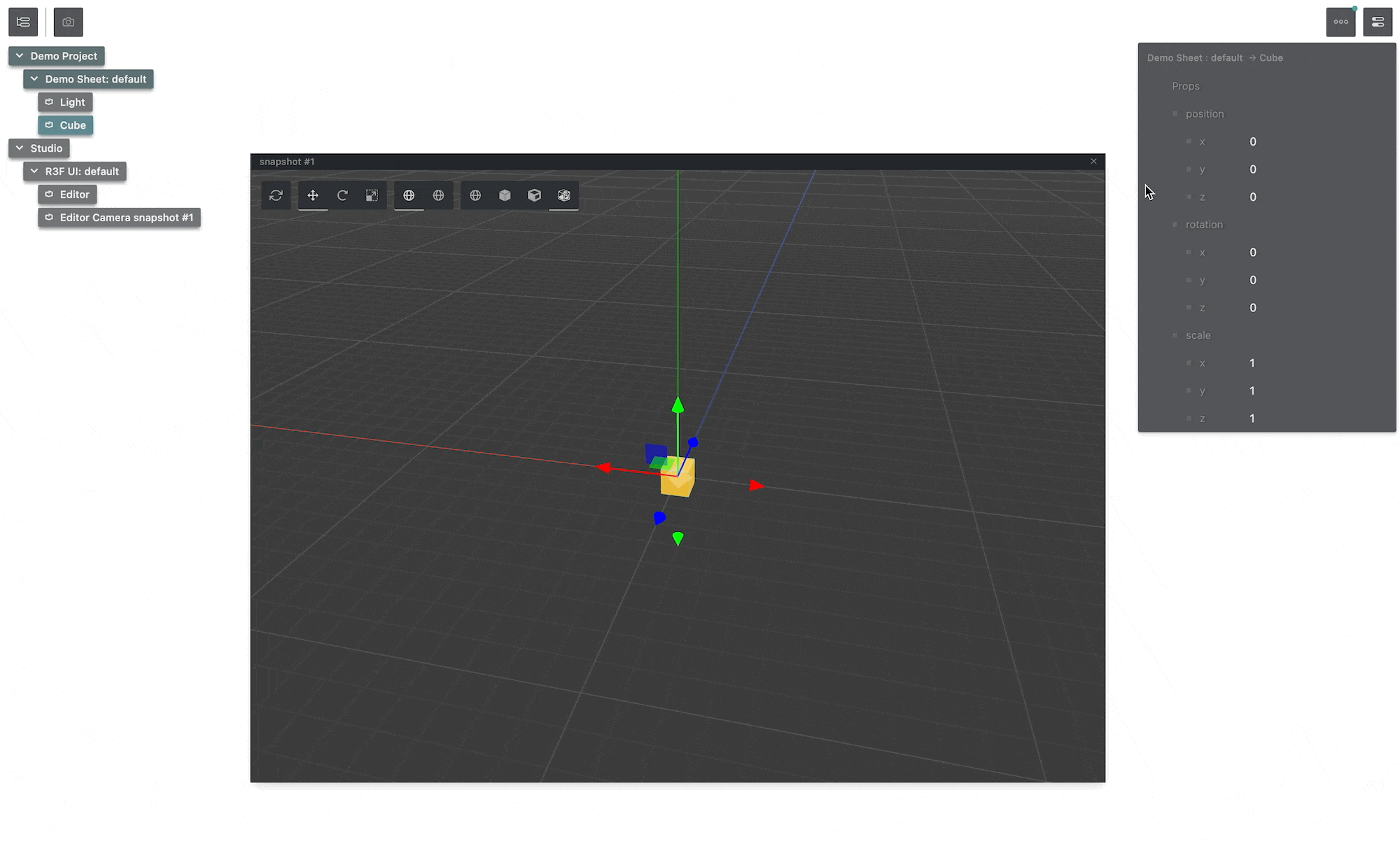This screenshot has height=851, width=1400.
Task: Select the translate (move) transform tool
Action: (x=313, y=195)
